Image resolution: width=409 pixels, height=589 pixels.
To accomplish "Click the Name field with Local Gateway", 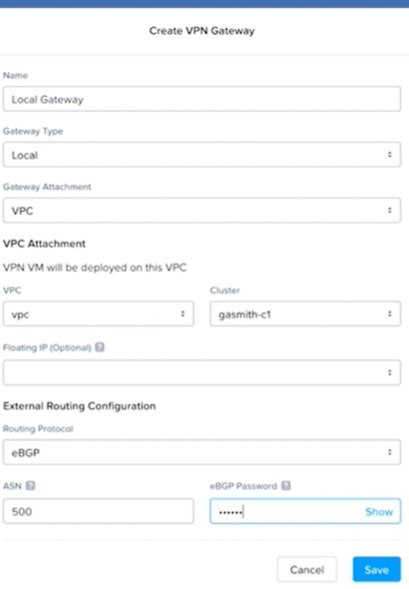I will point(202,99).
